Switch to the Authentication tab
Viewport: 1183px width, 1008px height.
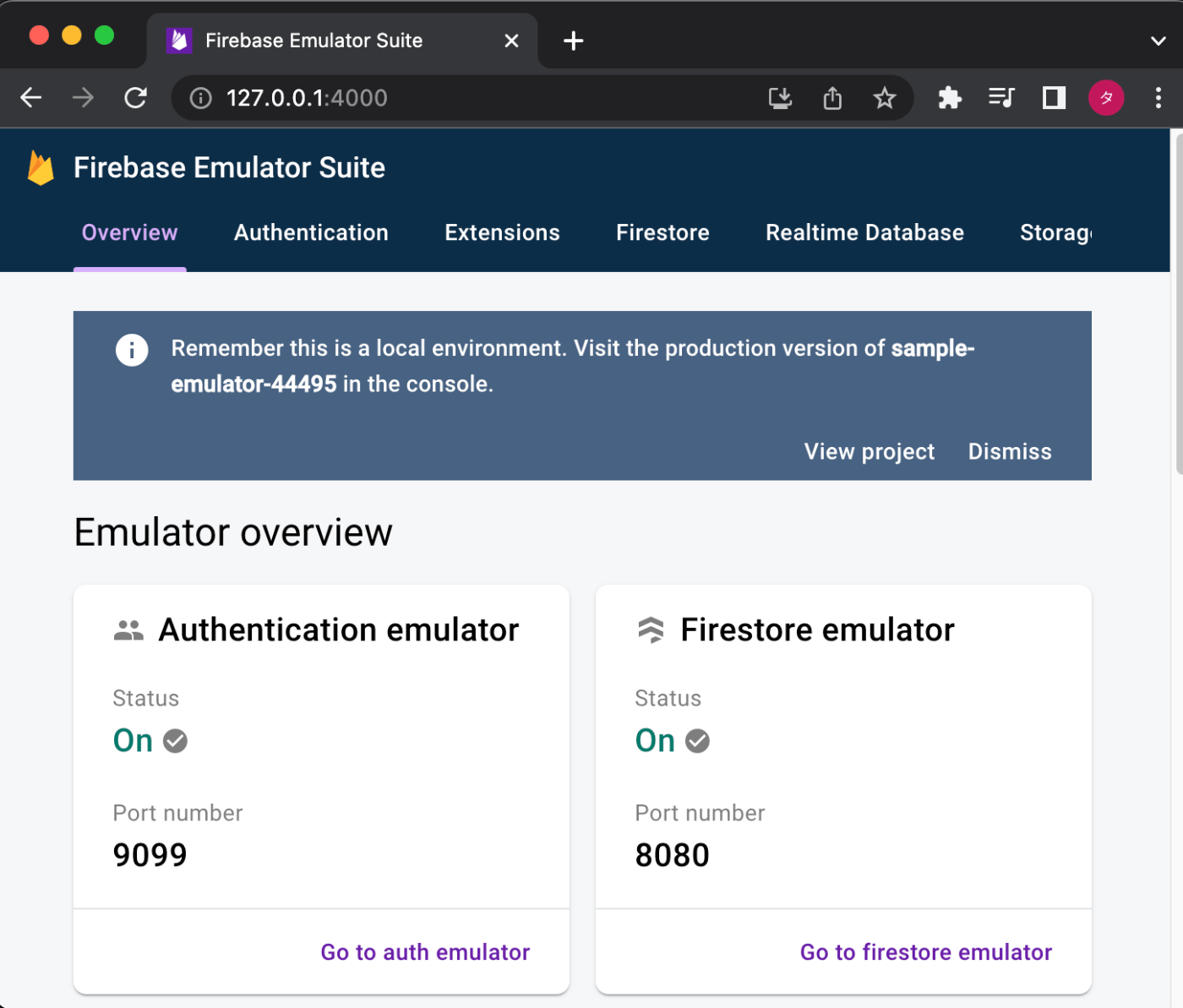point(311,233)
